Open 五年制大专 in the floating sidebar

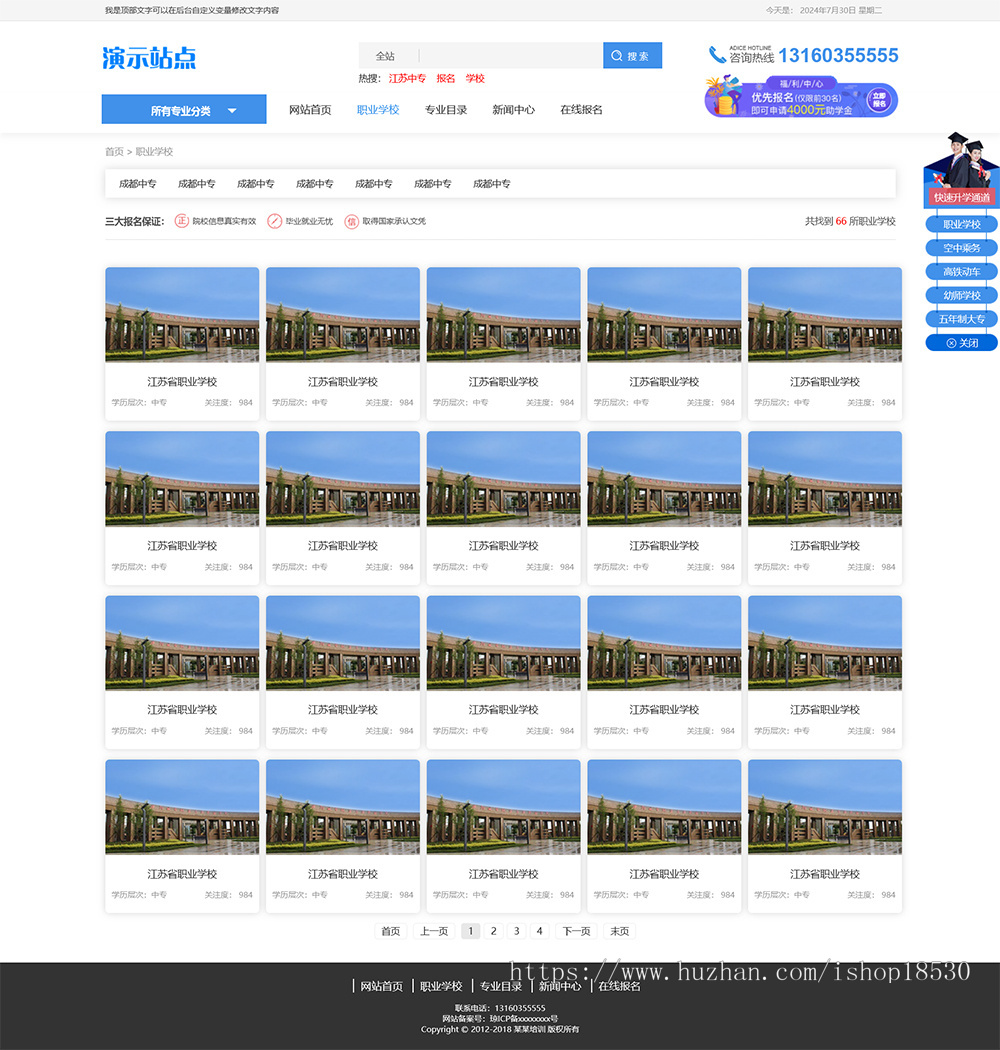pos(961,319)
